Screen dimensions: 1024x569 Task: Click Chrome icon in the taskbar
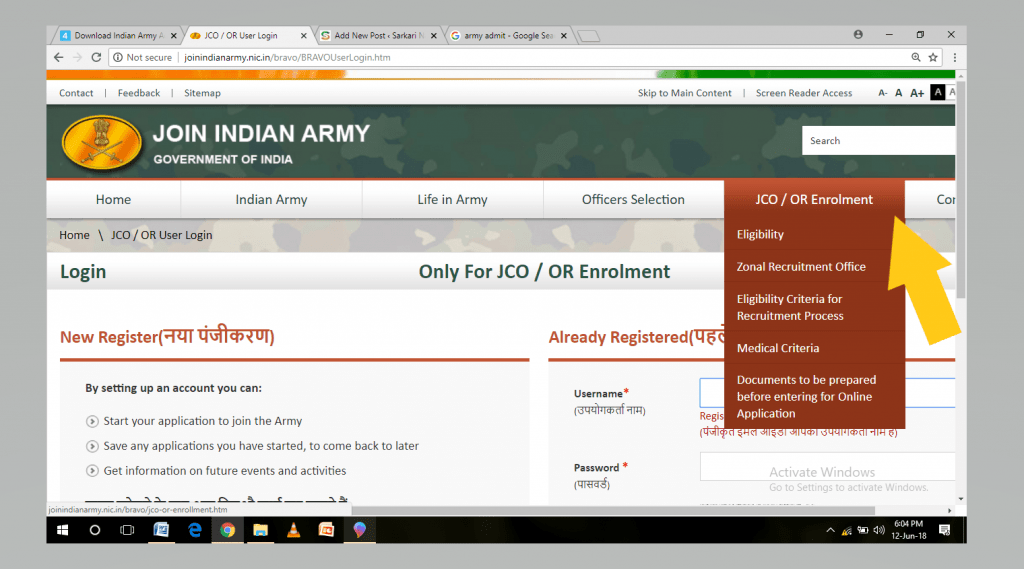[x=227, y=530]
